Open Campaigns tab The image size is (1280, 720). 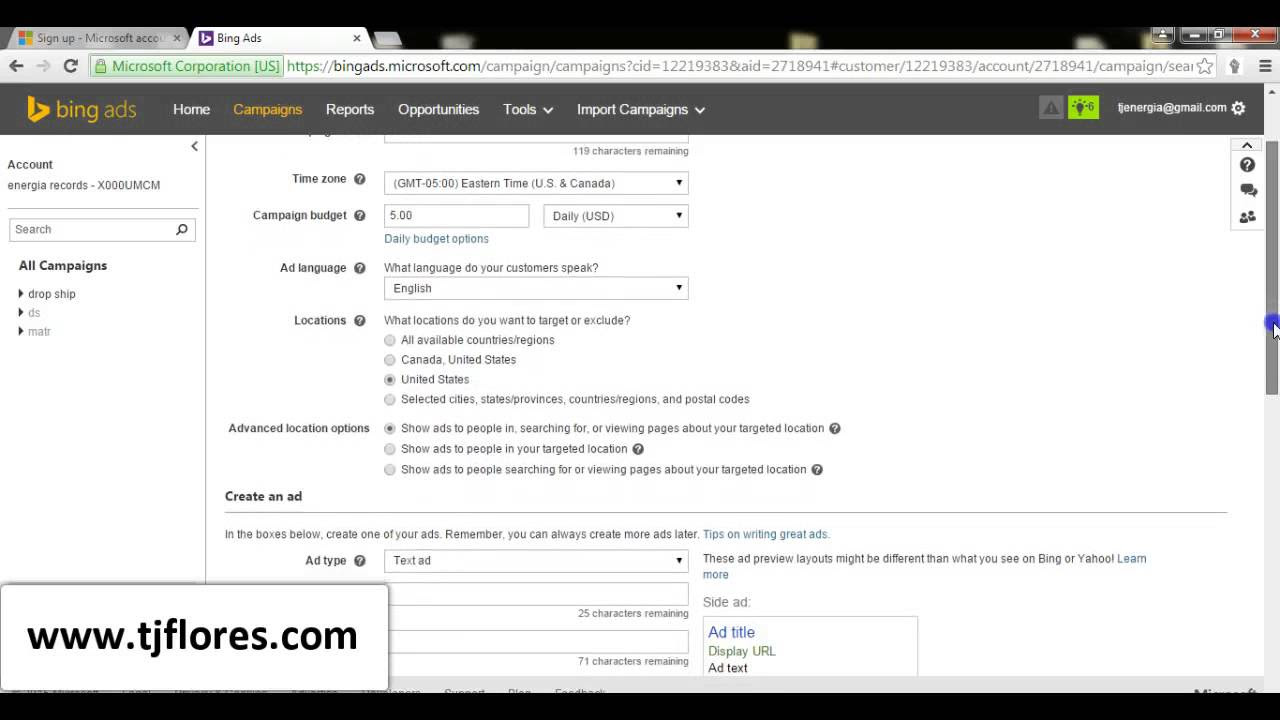tap(267, 109)
